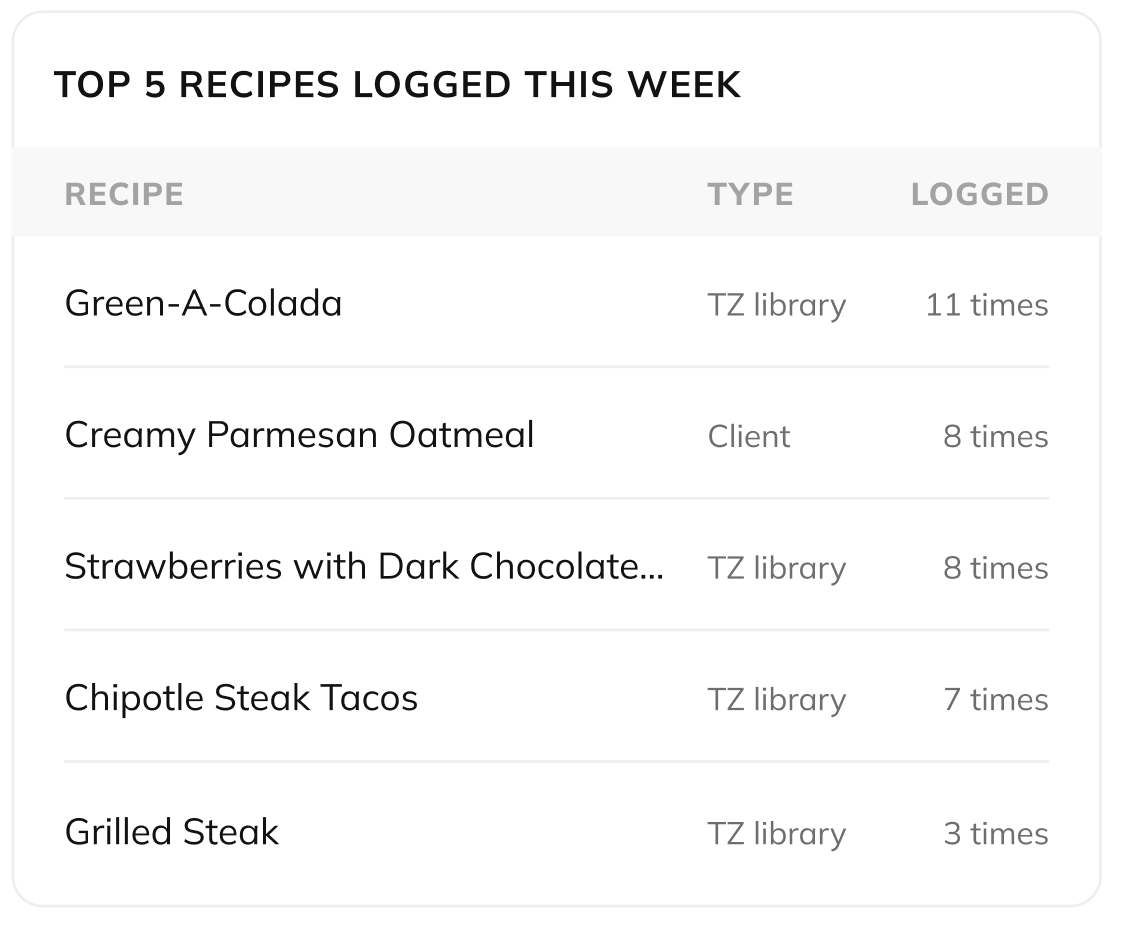Select the TYPE column header
Image resolution: width=1130 pixels, height=928 pixels.
pos(750,195)
